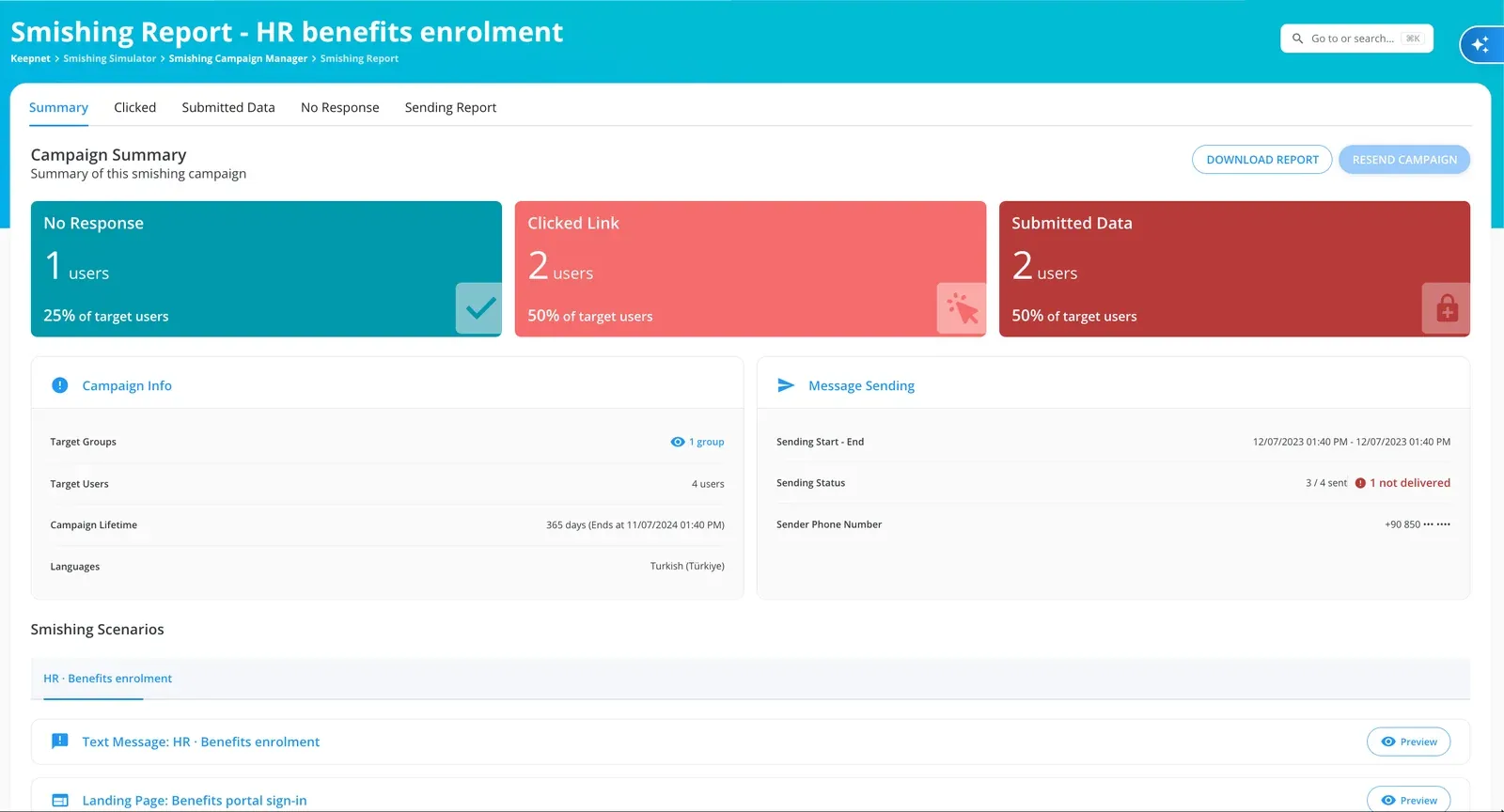Click the lock icon on Submitted Data card
This screenshot has height=812, width=1504.
coord(1447,308)
